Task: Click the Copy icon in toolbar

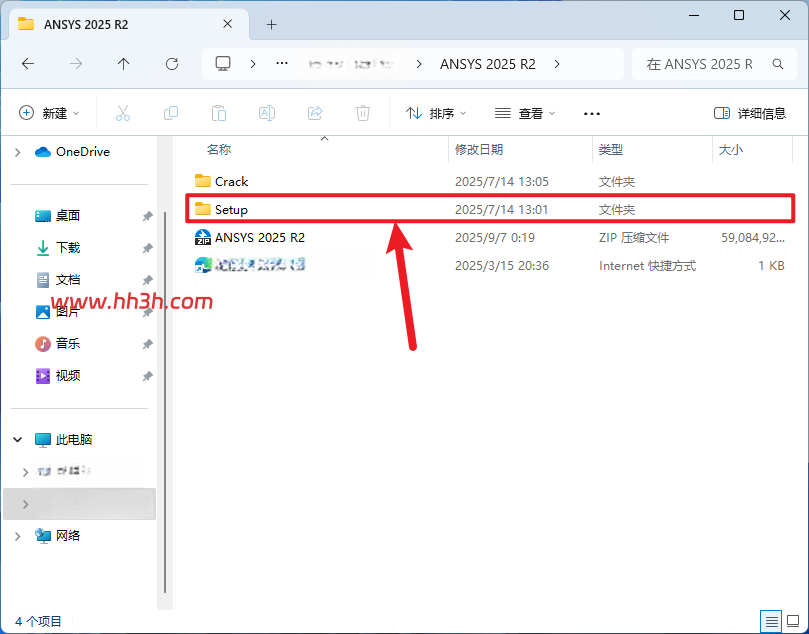Action: click(x=171, y=113)
